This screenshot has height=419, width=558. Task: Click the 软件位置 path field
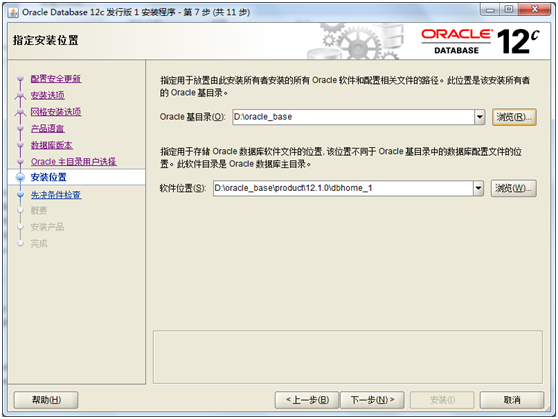click(x=343, y=188)
